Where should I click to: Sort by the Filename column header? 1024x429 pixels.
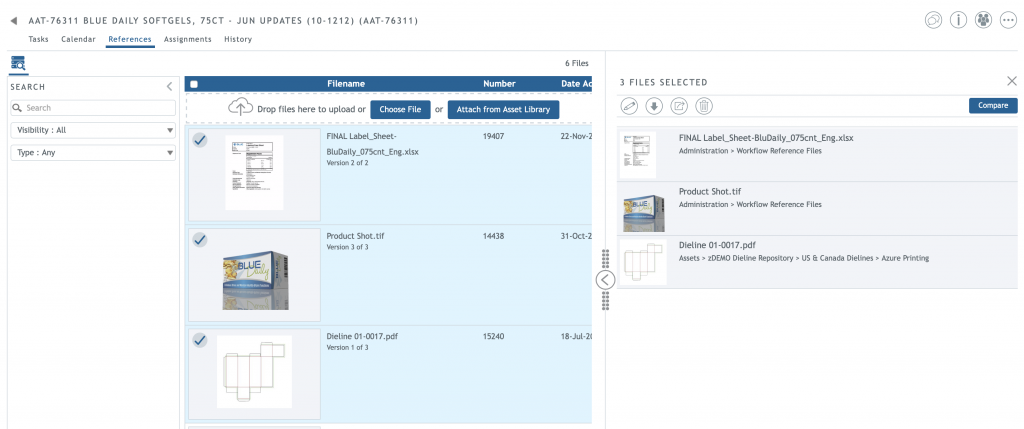(346, 84)
